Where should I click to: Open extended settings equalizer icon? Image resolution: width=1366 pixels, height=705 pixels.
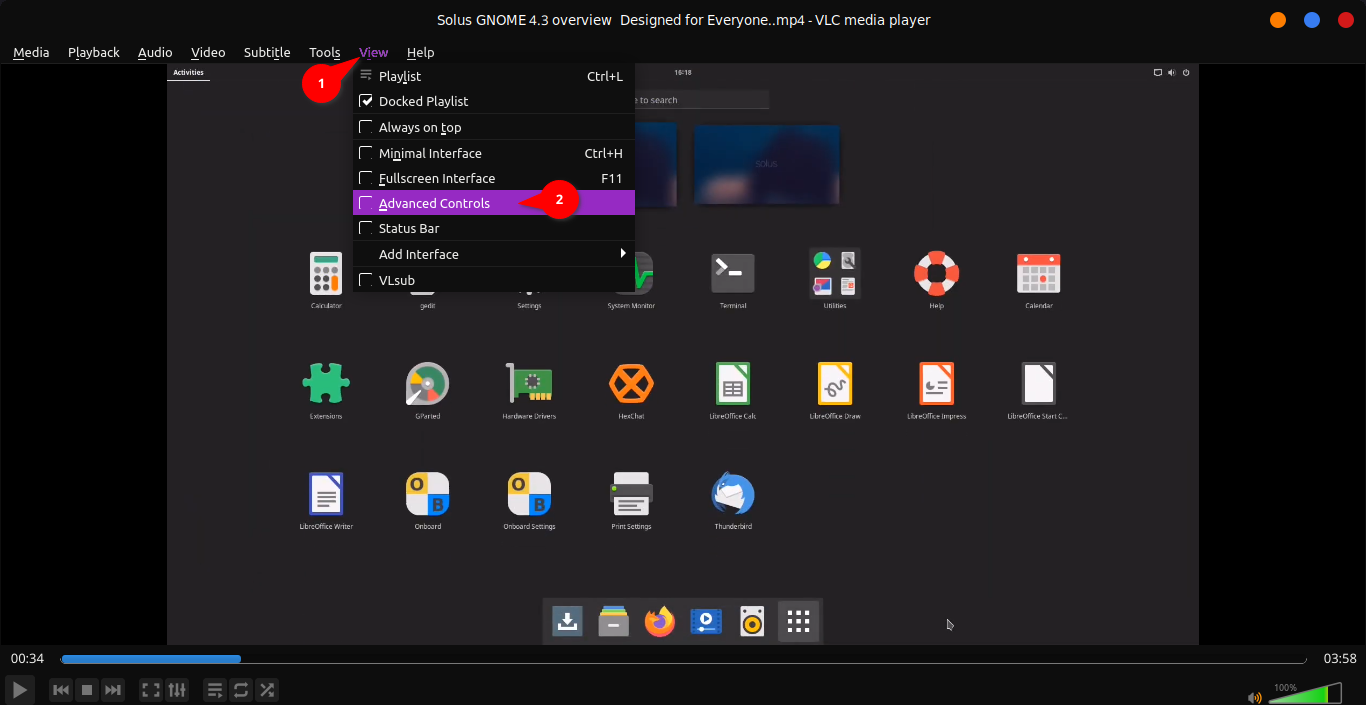click(177, 690)
